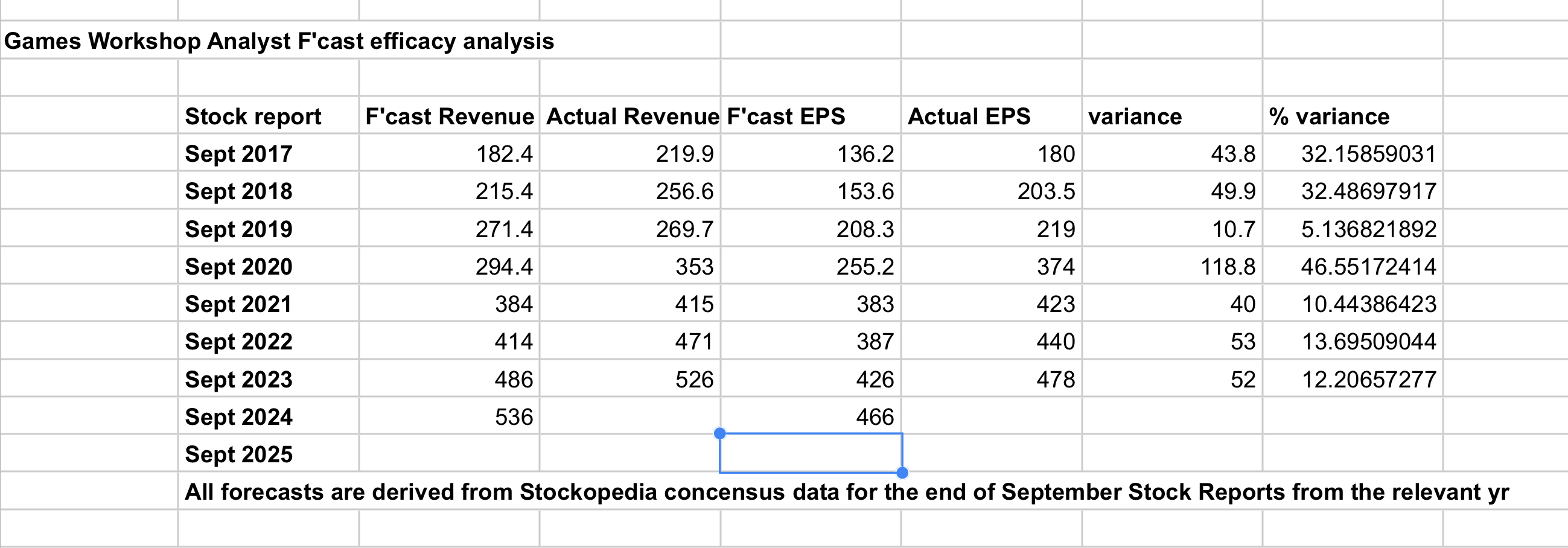
Task: Select the 'Games Workshop Analyst F'cast efficacy analysis' title cell
Action: (x=359, y=40)
